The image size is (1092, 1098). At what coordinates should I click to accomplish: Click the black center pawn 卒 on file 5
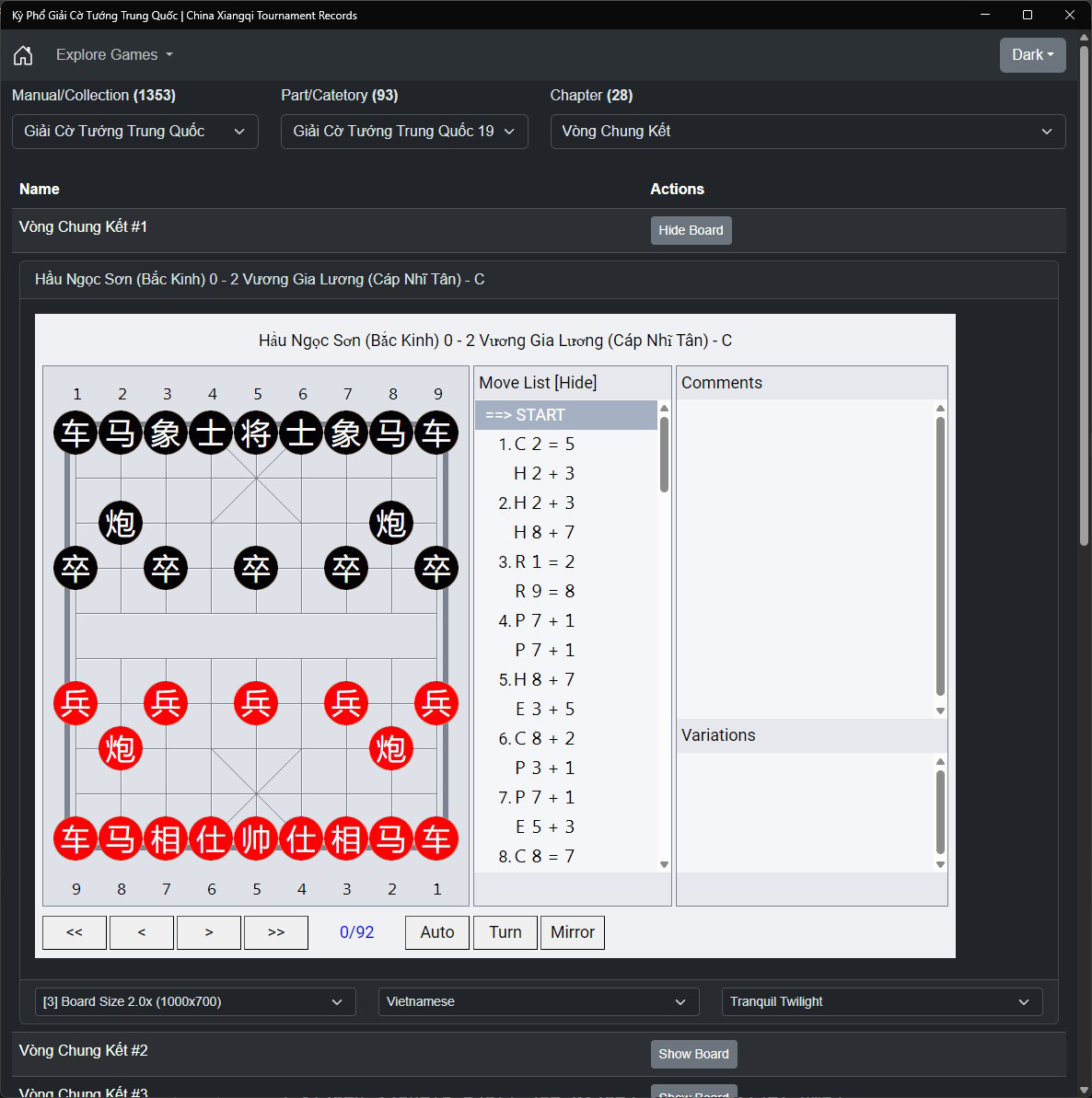[x=256, y=567]
